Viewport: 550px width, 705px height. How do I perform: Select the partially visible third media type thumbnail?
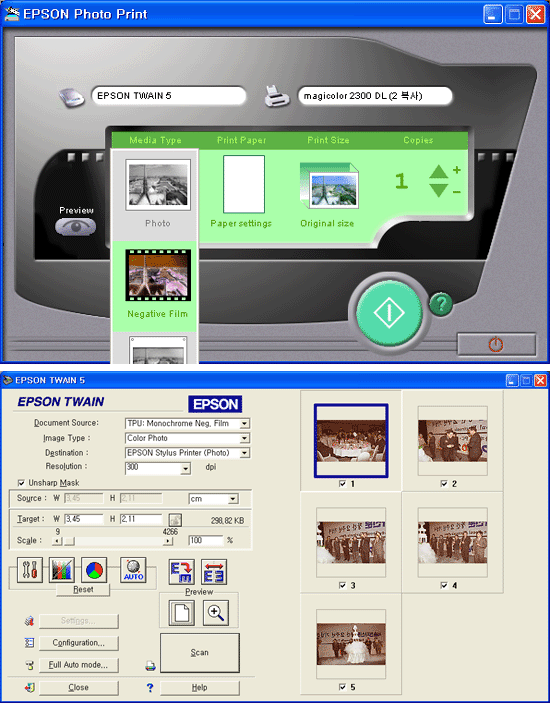158,349
